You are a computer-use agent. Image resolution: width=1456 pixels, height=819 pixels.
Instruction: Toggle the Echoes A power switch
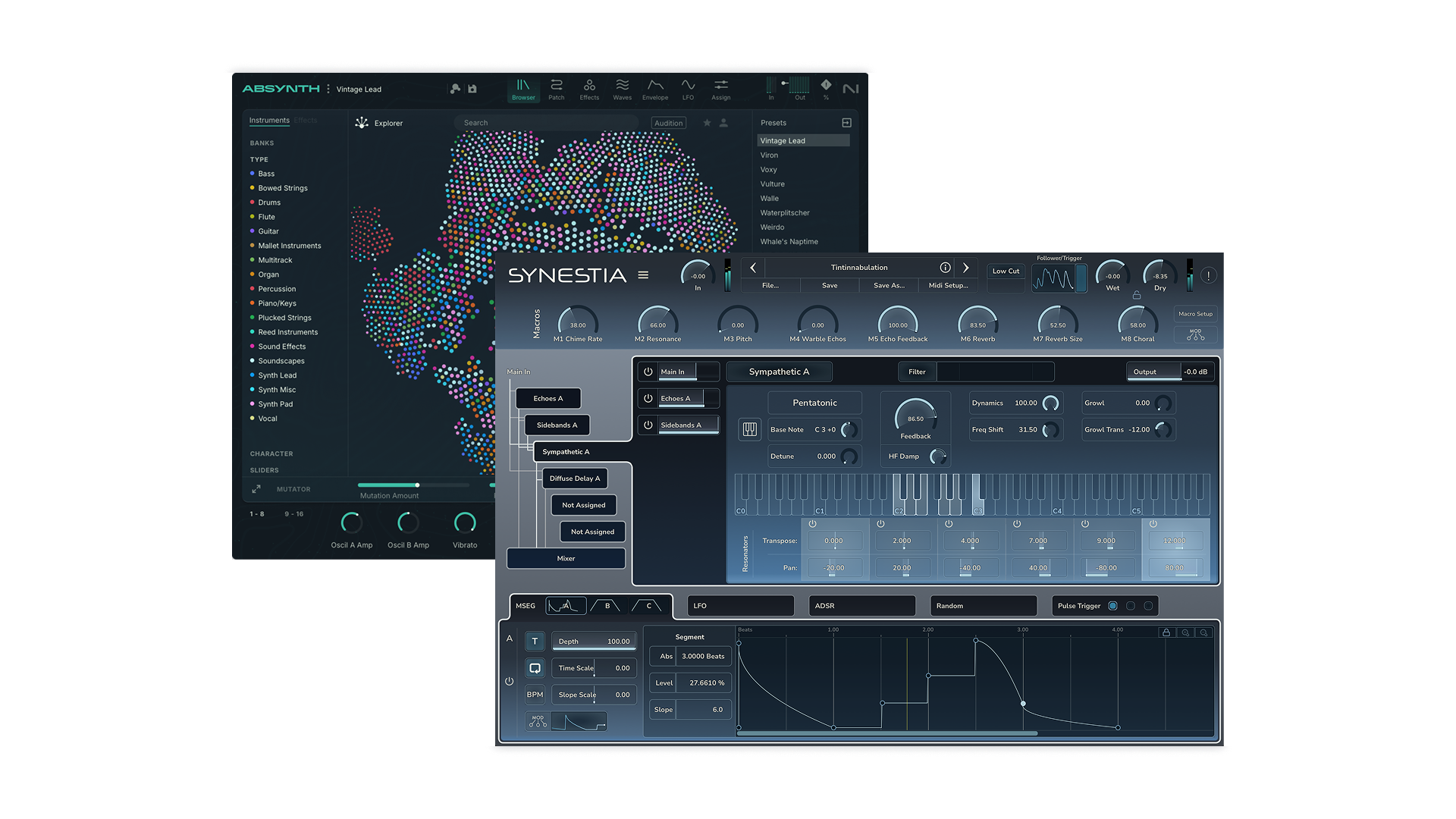click(648, 397)
